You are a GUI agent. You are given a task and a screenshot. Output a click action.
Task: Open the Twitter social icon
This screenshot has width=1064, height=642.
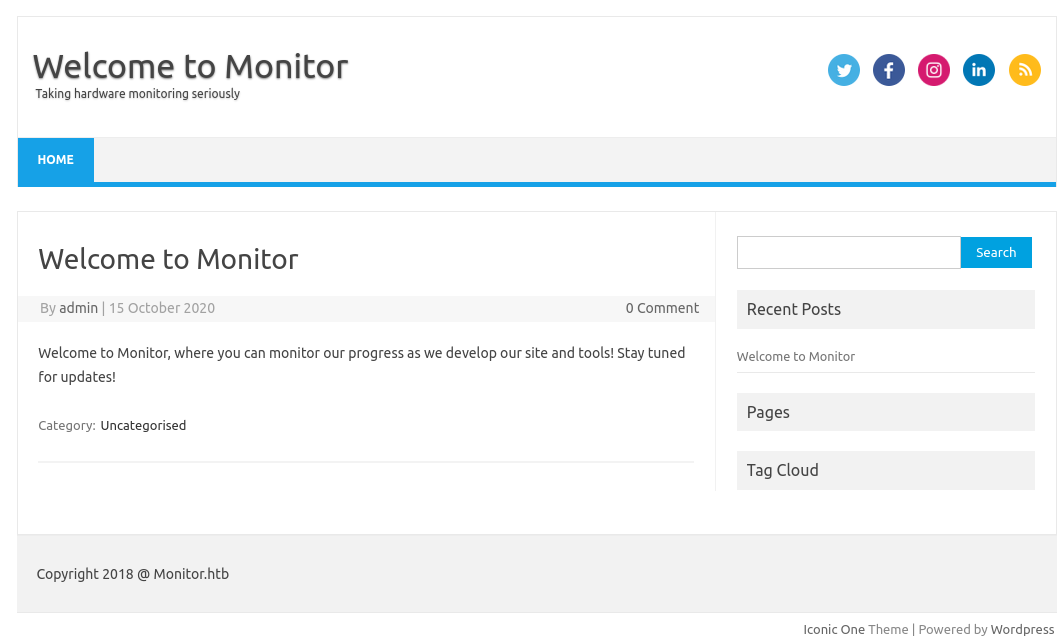coord(844,70)
